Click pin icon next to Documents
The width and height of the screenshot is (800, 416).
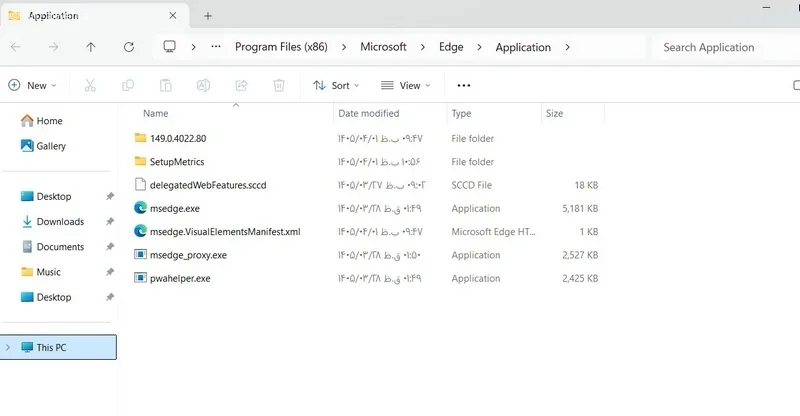110,247
